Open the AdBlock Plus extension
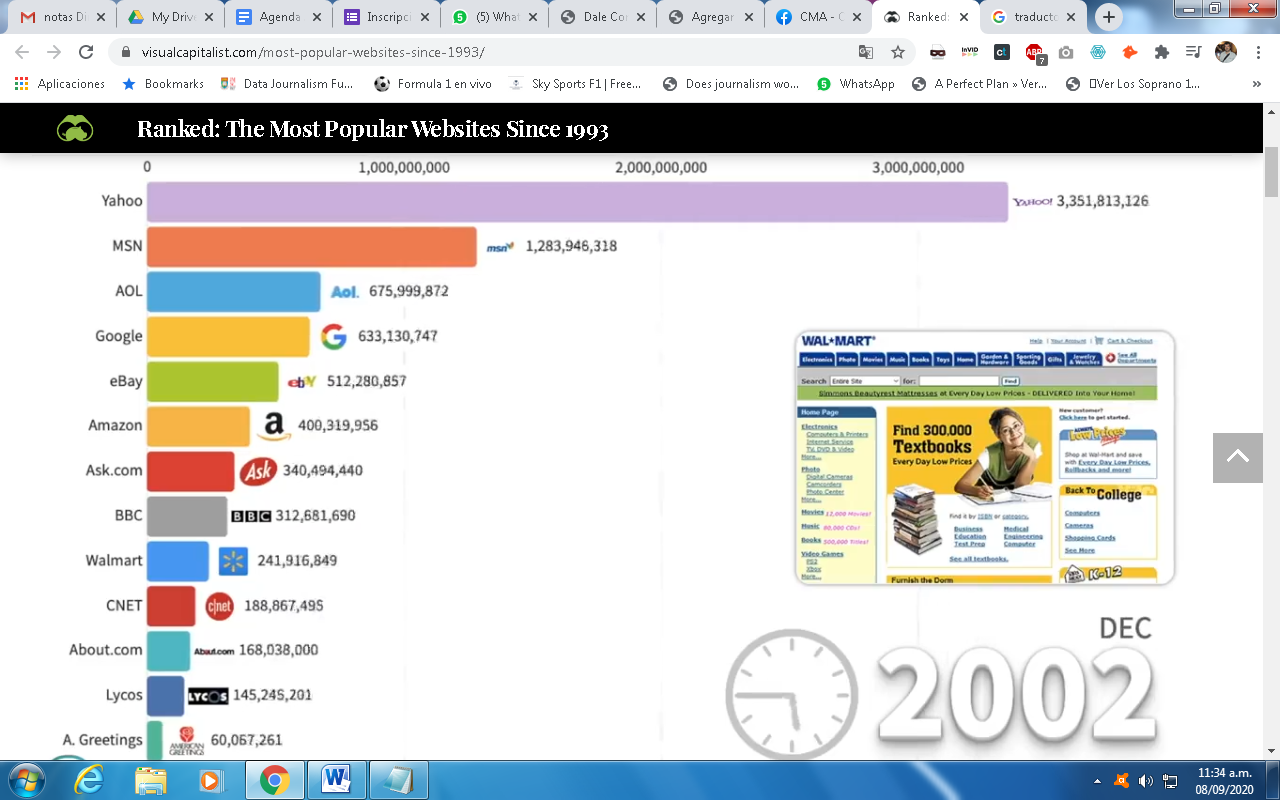1280x800 pixels. pos(1034,53)
